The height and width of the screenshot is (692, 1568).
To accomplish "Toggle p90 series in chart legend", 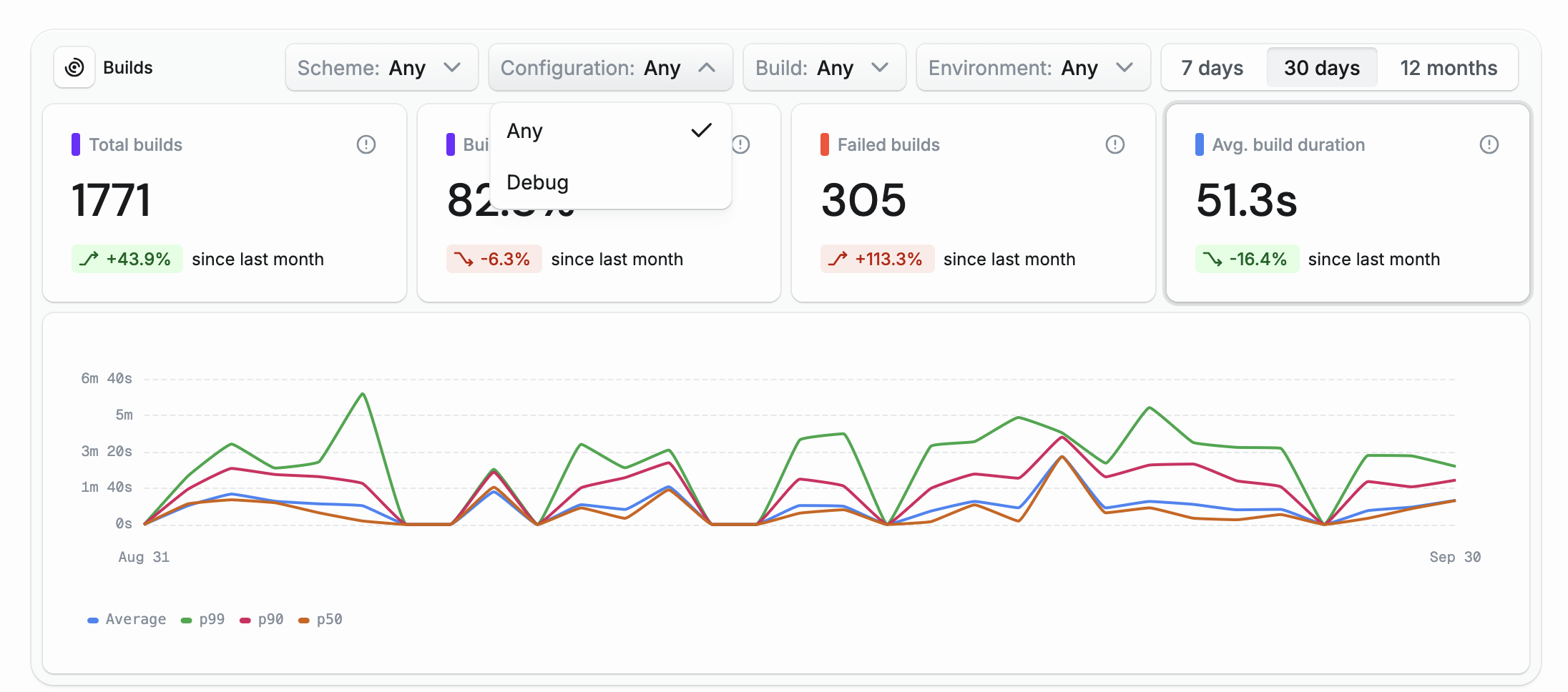I will coord(263,619).
